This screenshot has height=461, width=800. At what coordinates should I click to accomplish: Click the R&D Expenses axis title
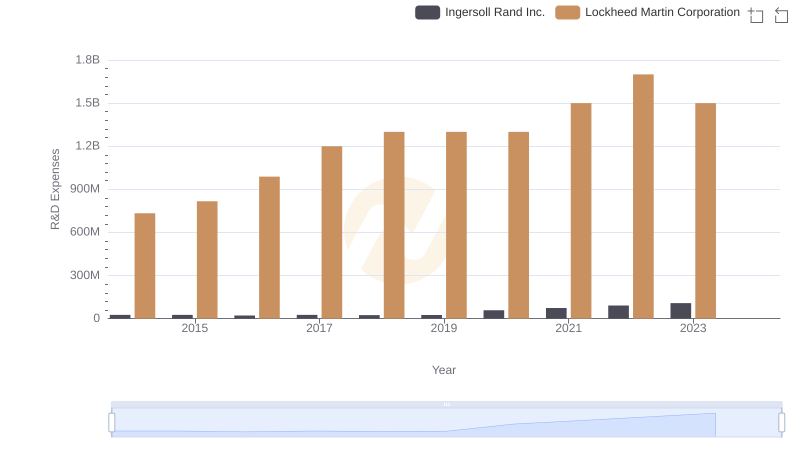click(55, 189)
